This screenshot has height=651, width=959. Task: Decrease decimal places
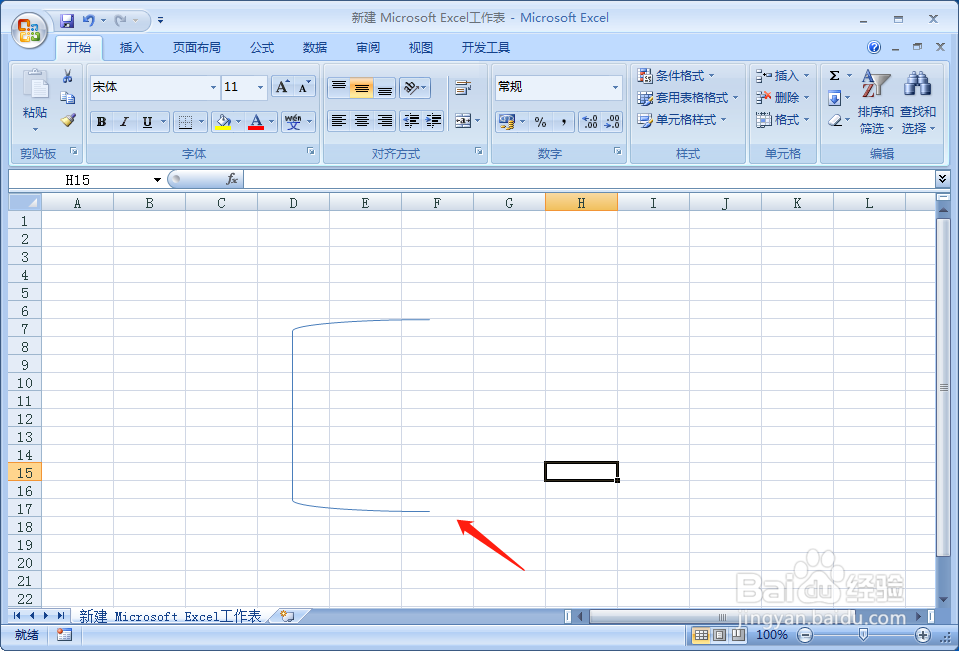pos(612,122)
